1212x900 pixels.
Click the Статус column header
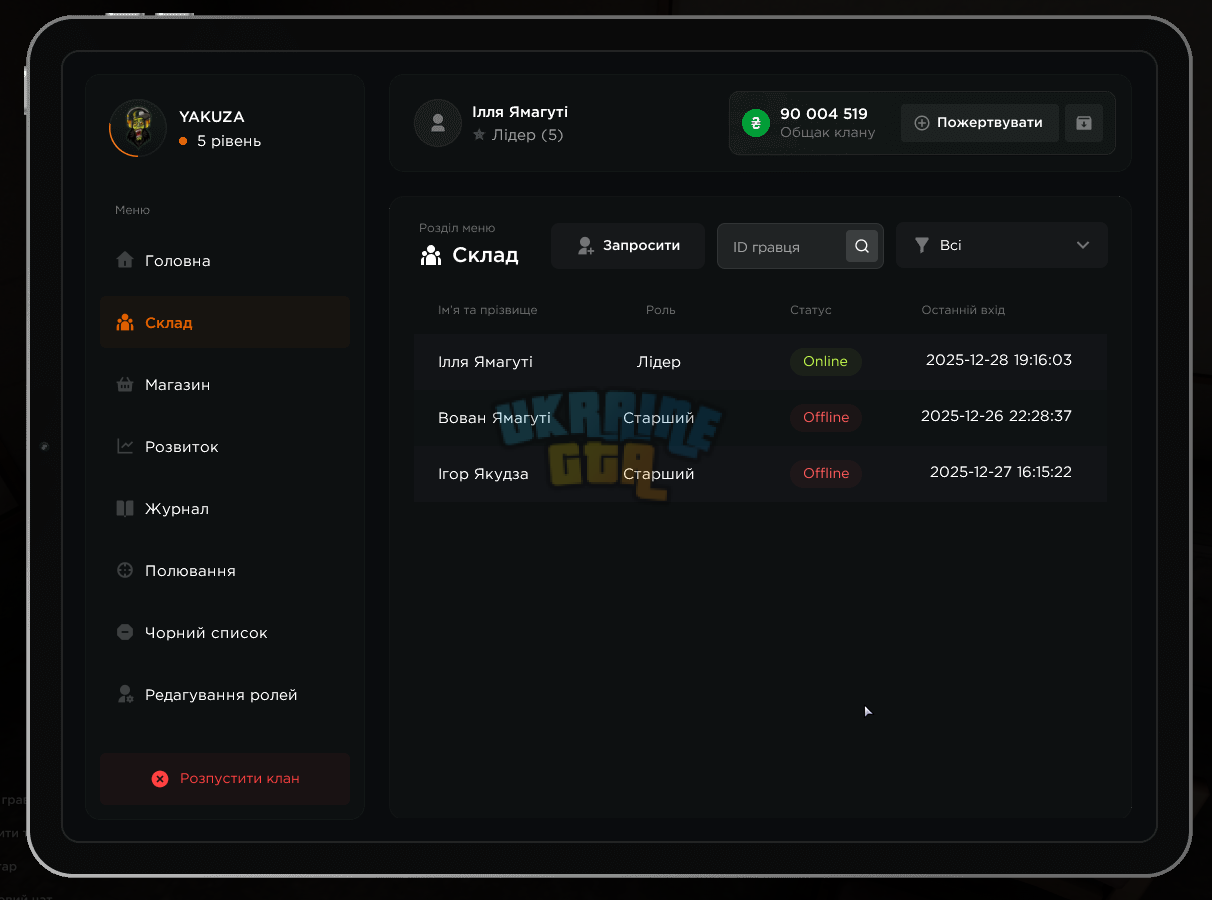pos(811,310)
